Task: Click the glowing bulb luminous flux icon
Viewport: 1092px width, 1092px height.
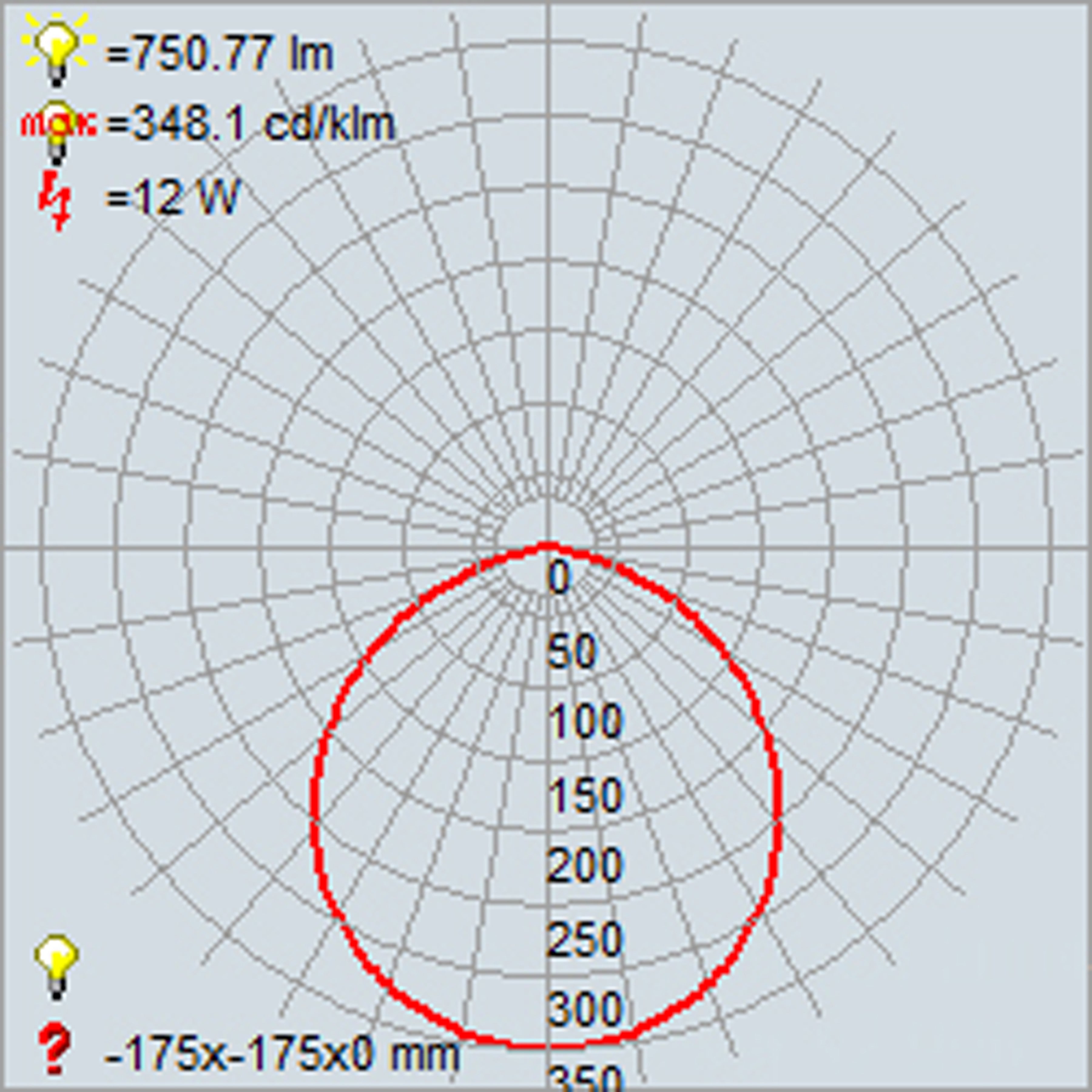Action: coord(56,48)
